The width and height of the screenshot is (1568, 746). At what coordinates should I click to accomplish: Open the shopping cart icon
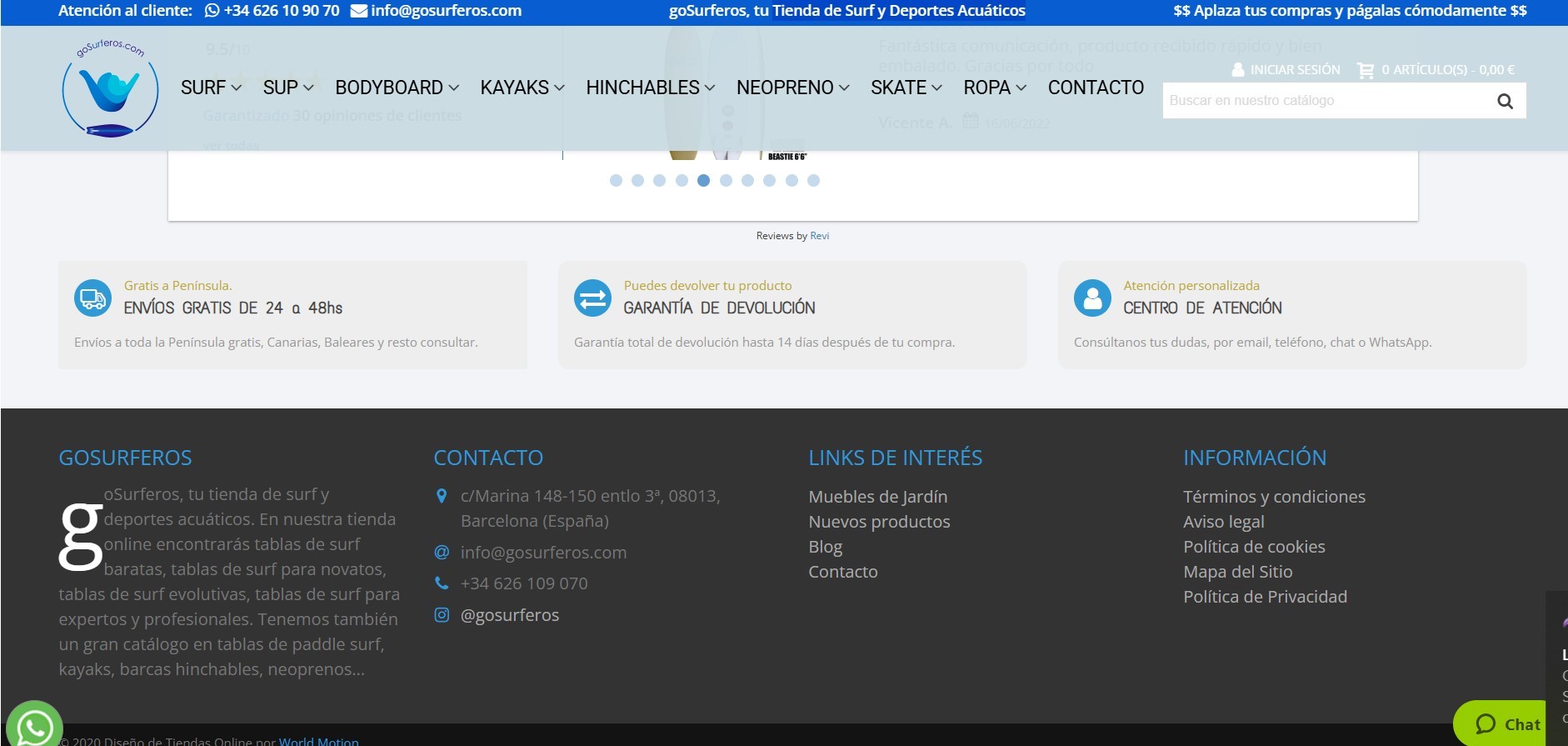coord(1366,70)
